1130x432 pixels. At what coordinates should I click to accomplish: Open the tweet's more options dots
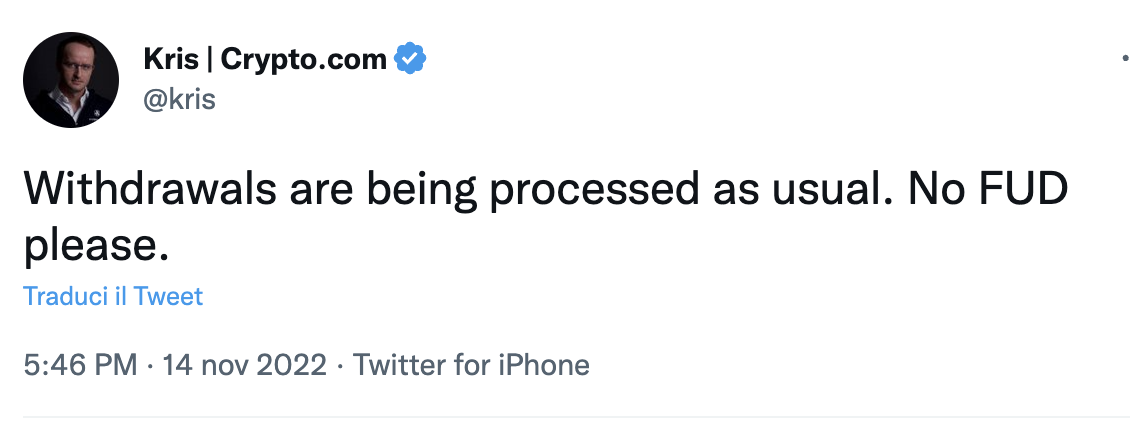click(1126, 60)
